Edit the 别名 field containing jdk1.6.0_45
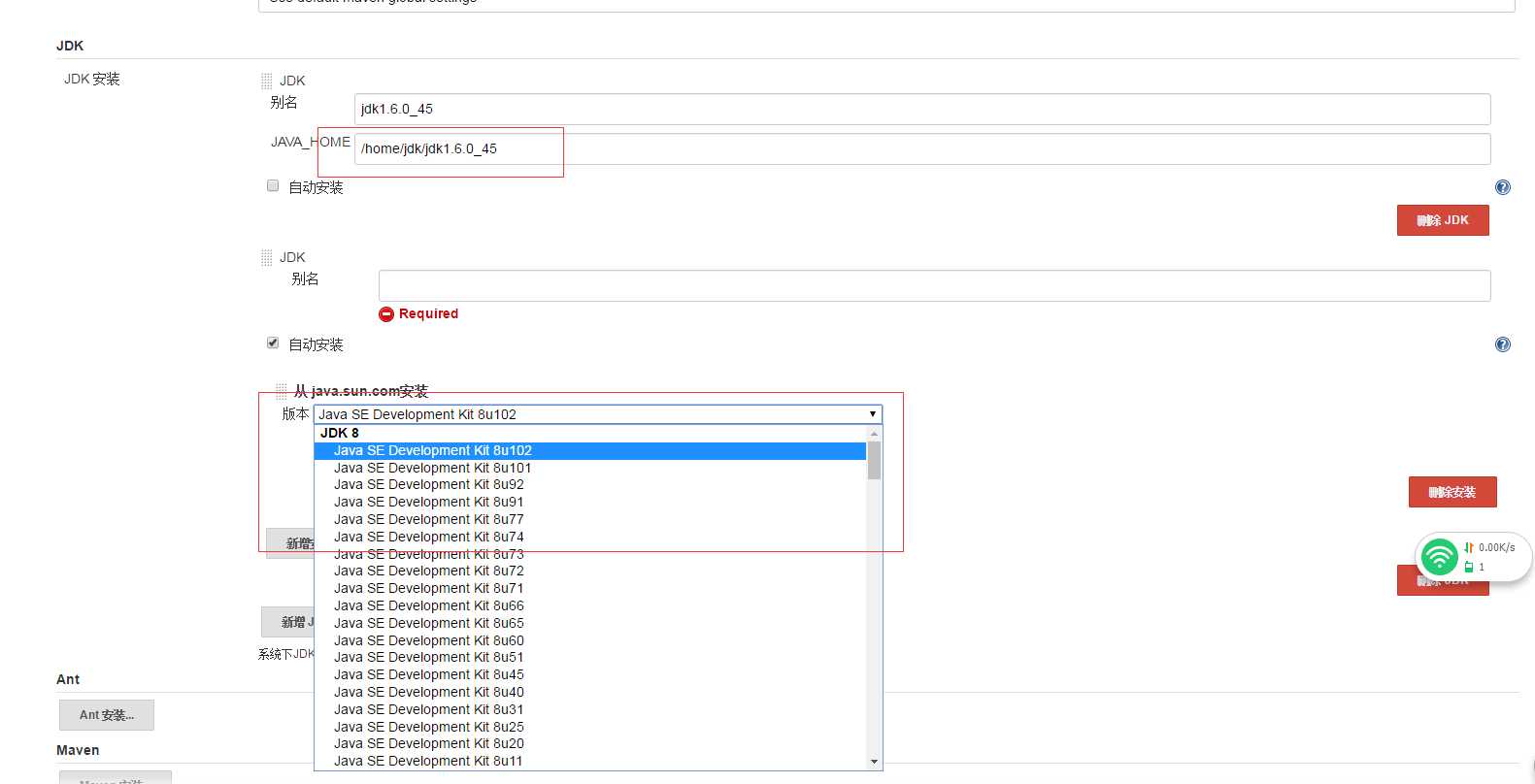Image resolution: width=1535 pixels, height=784 pixels. [922, 109]
